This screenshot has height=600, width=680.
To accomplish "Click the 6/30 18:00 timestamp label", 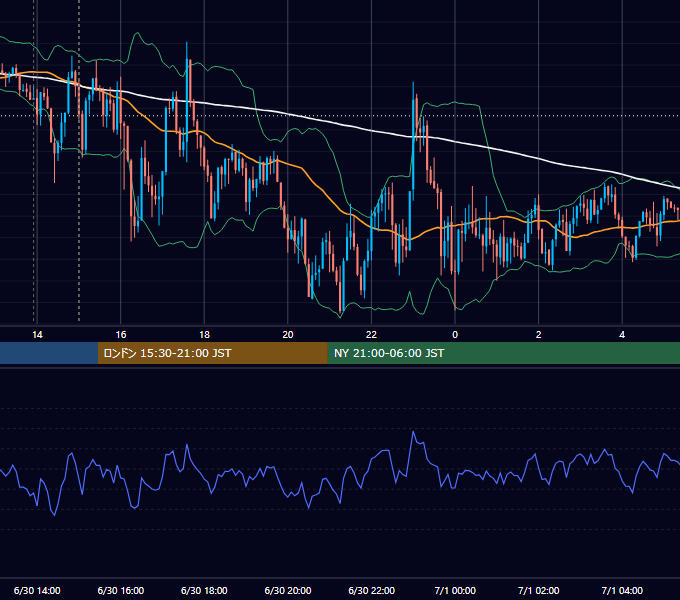I will coord(204,590).
